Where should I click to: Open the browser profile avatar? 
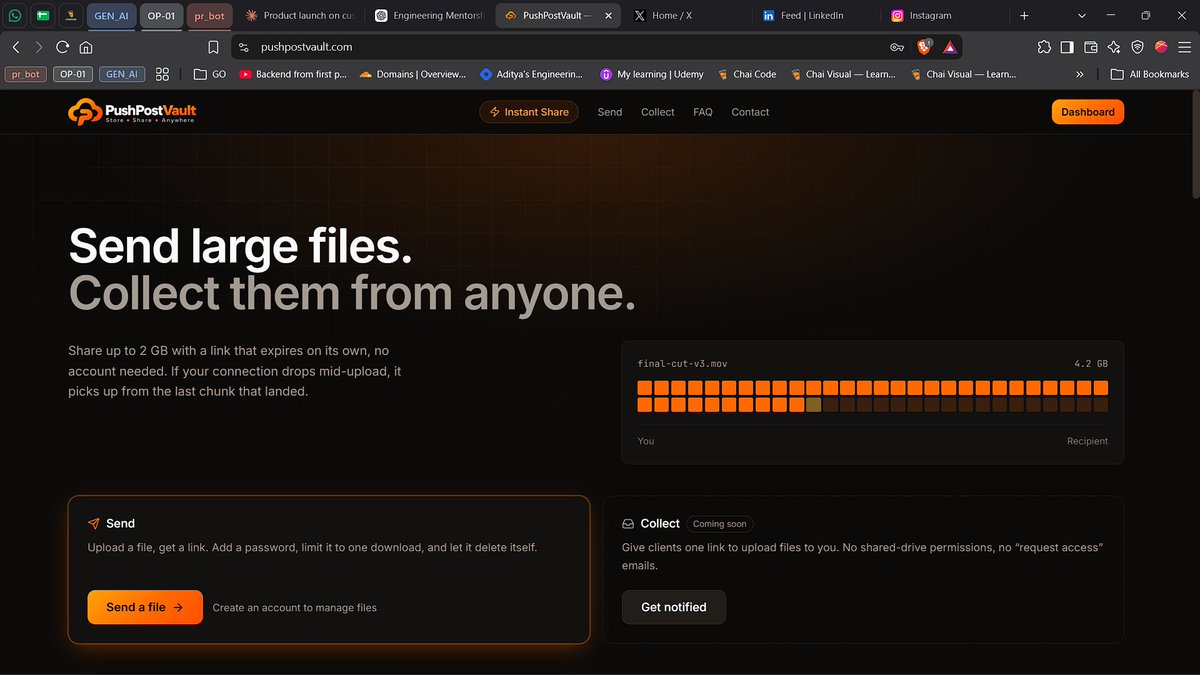(x=1161, y=47)
